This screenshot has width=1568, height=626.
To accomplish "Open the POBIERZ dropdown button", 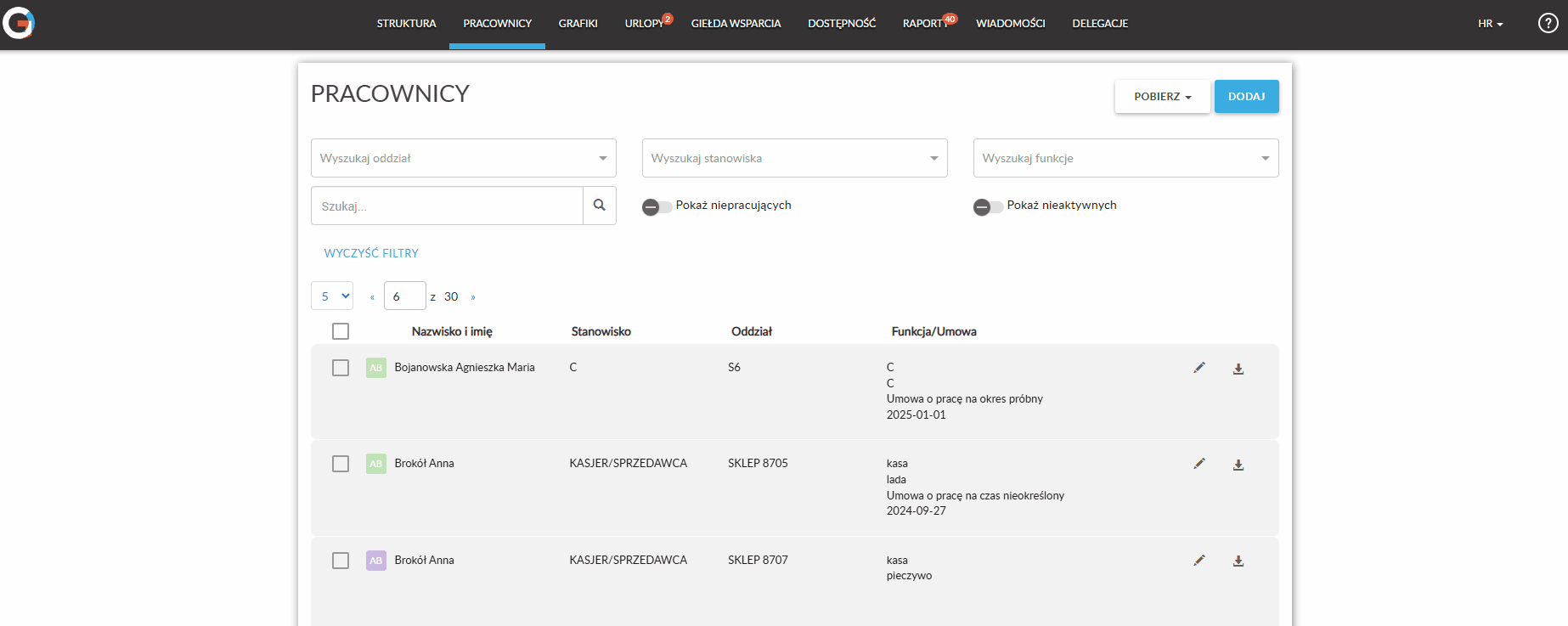I will click(x=1161, y=97).
